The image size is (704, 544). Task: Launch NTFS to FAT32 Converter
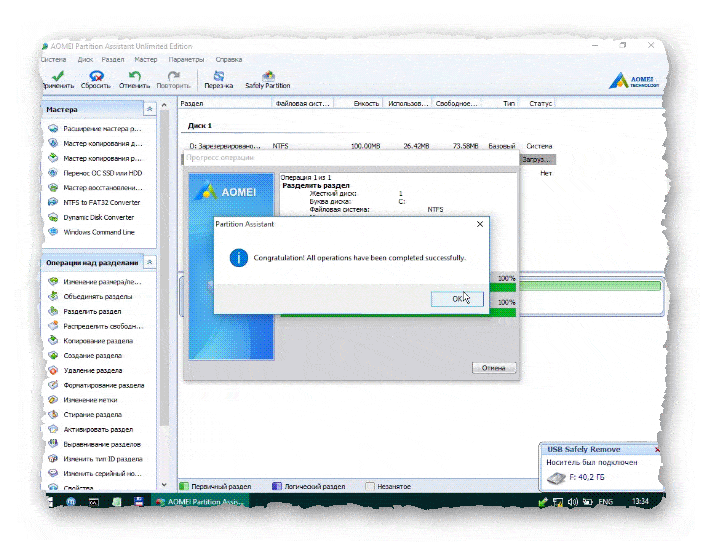pyautogui.click(x=94, y=202)
